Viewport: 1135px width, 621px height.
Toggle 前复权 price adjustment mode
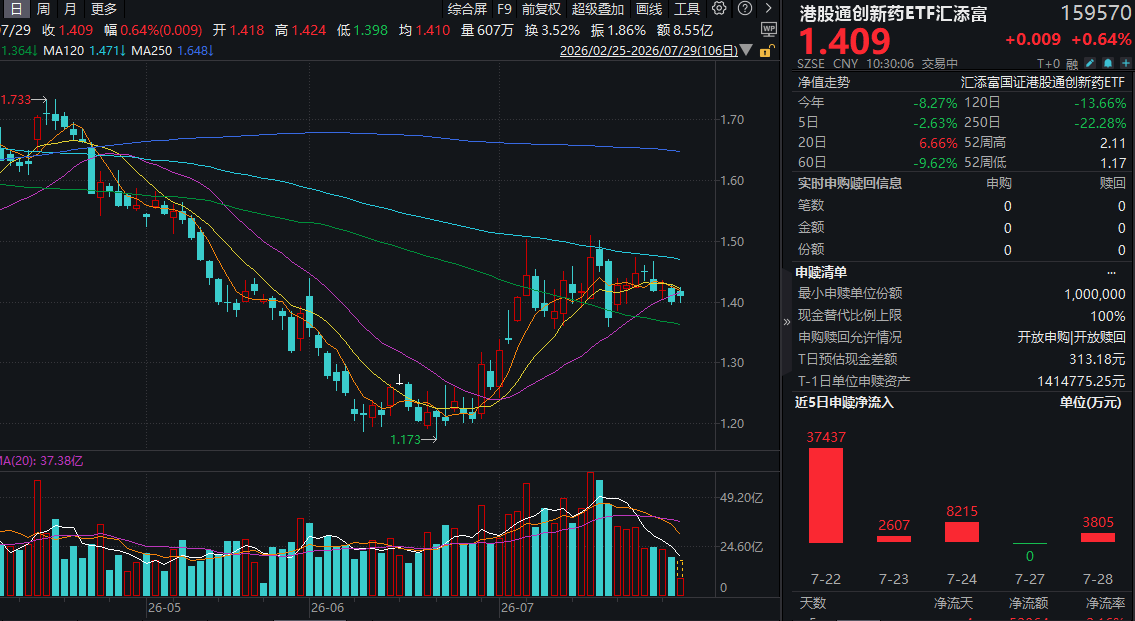(x=541, y=9)
